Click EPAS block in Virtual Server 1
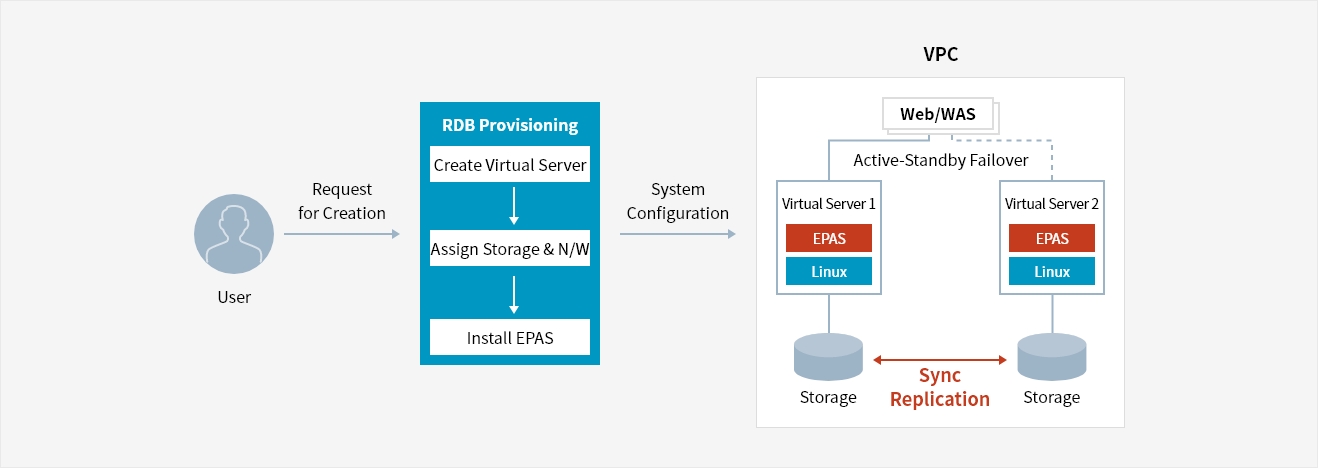1318x468 pixels. point(828,238)
